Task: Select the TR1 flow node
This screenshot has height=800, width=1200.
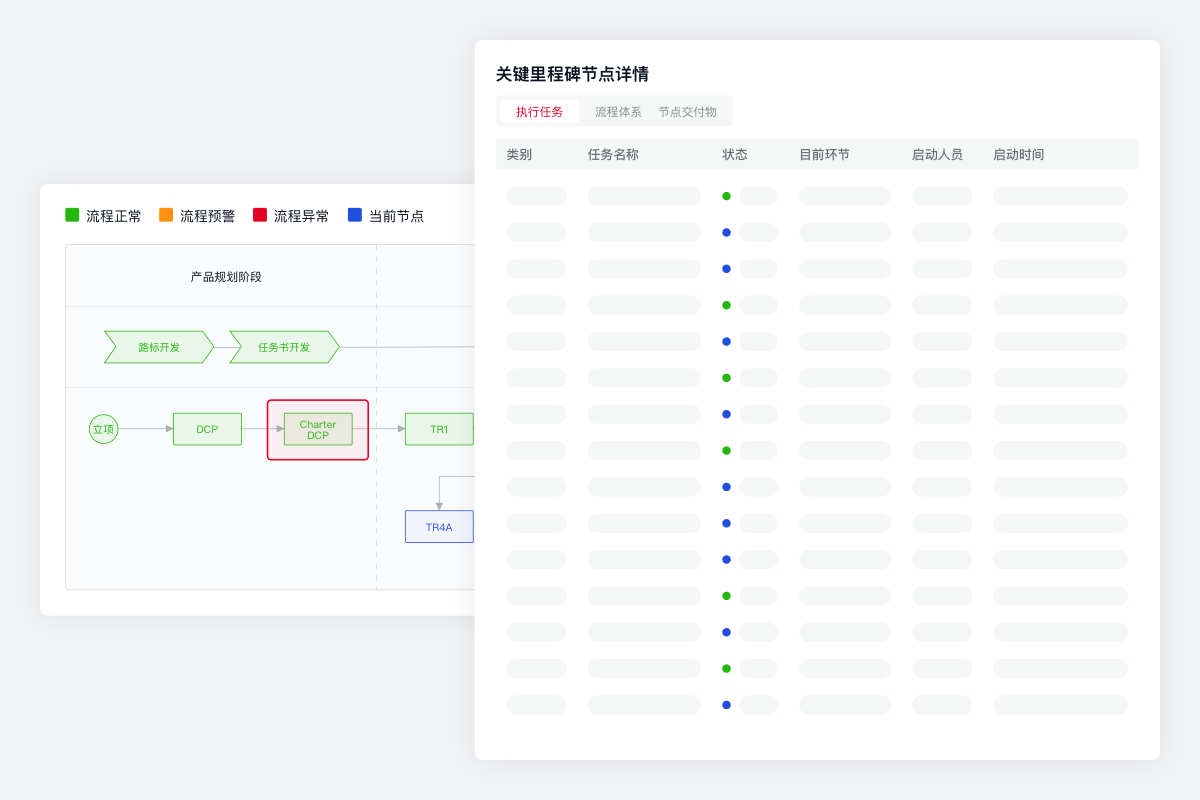Action: tap(439, 429)
